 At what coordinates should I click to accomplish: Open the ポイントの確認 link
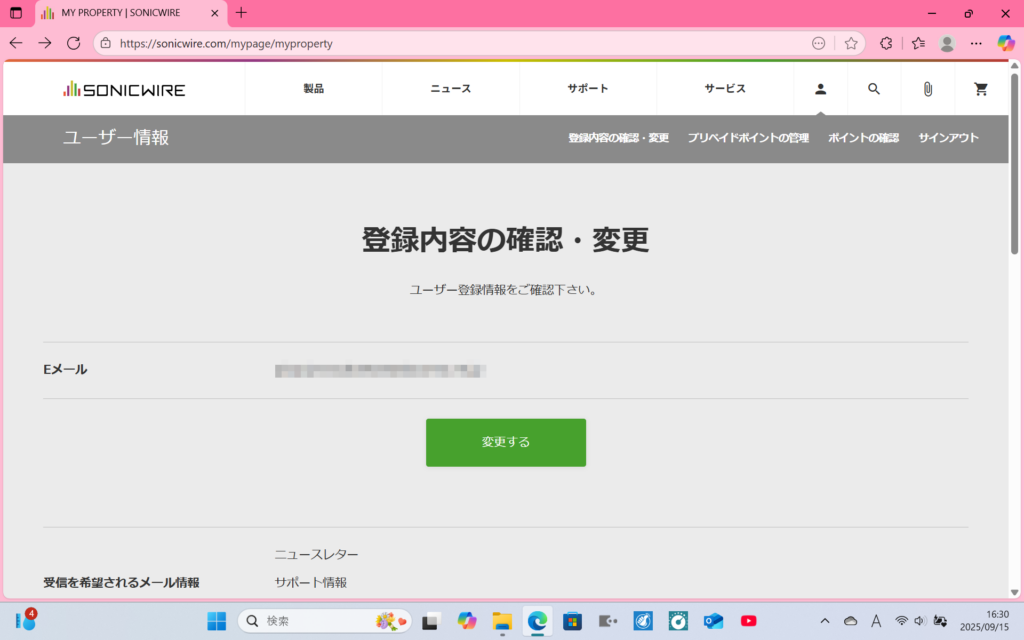(x=863, y=138)
